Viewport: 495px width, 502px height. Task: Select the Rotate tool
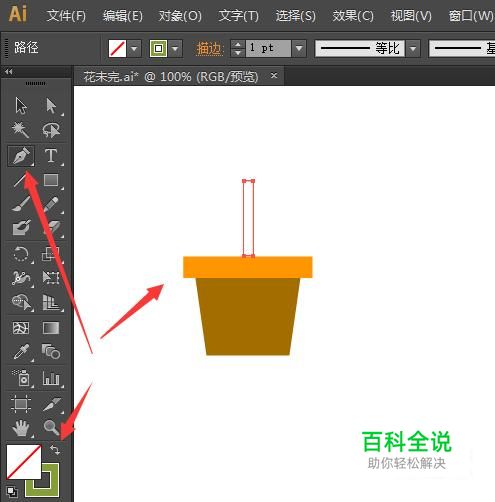[x=21, y=255]
